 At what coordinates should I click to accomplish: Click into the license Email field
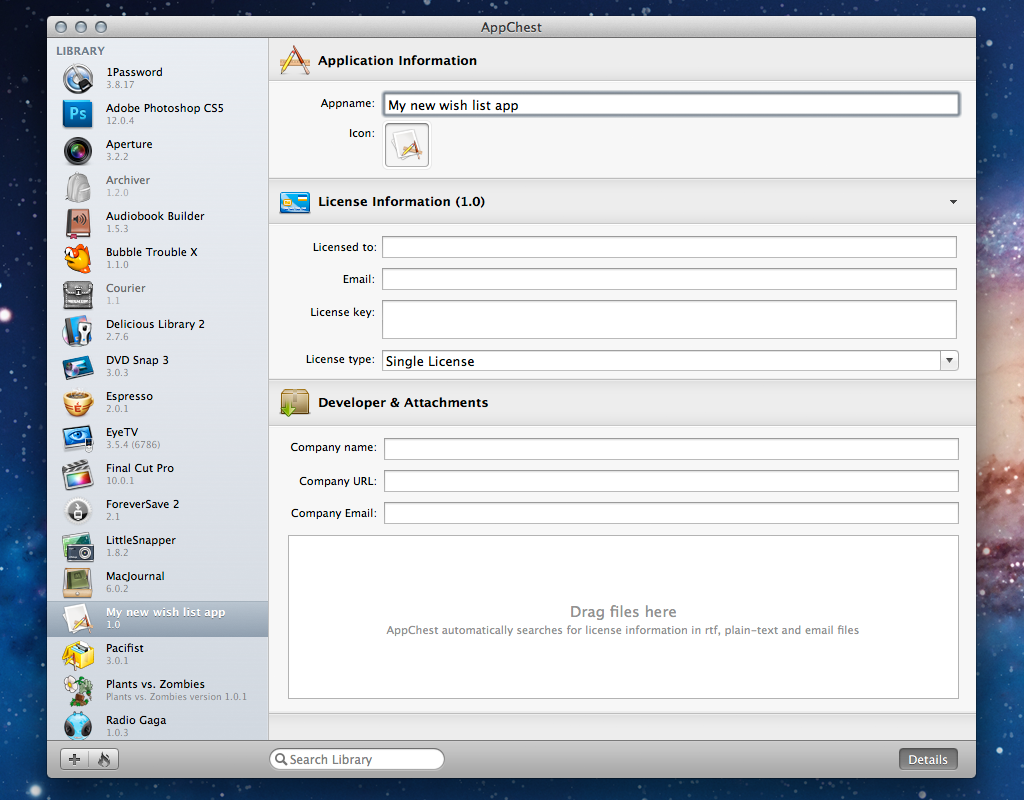669,279
